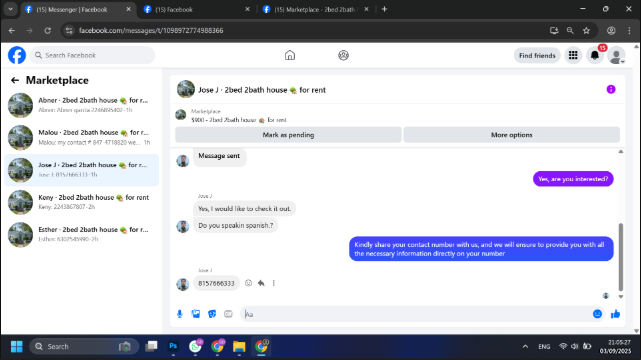641x360 pixels.
Task: Reload the page with browser refresh icon
Action: [x=48, y=31]
